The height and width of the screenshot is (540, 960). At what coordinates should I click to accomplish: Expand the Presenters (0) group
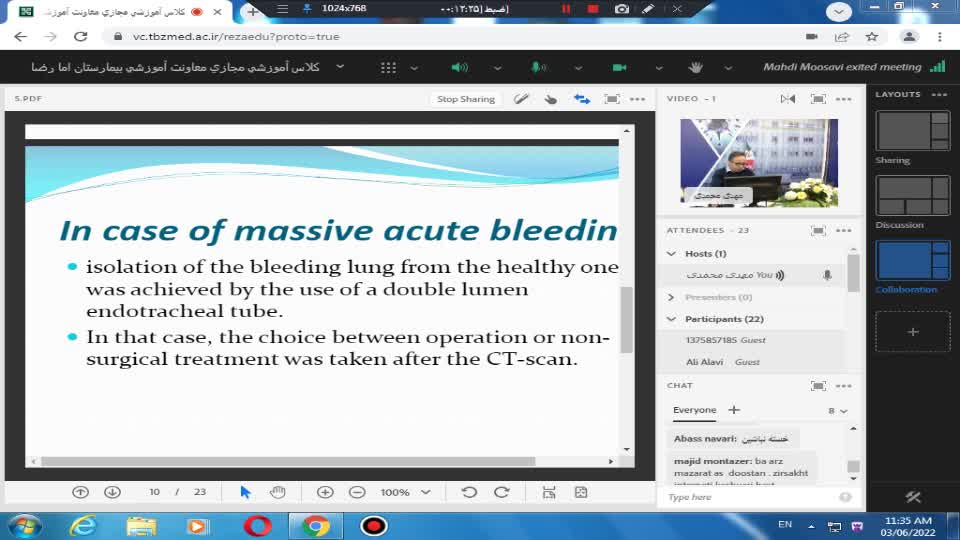click(672, 297)
